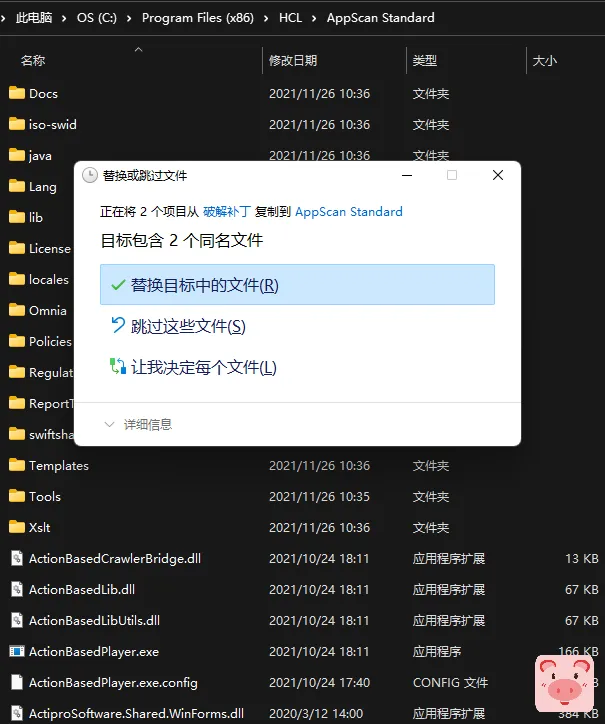This screenshot has height=724, width=605.
Task: Click 此电脑 in the address breadcrumb
Action: [x=34, y=18]
